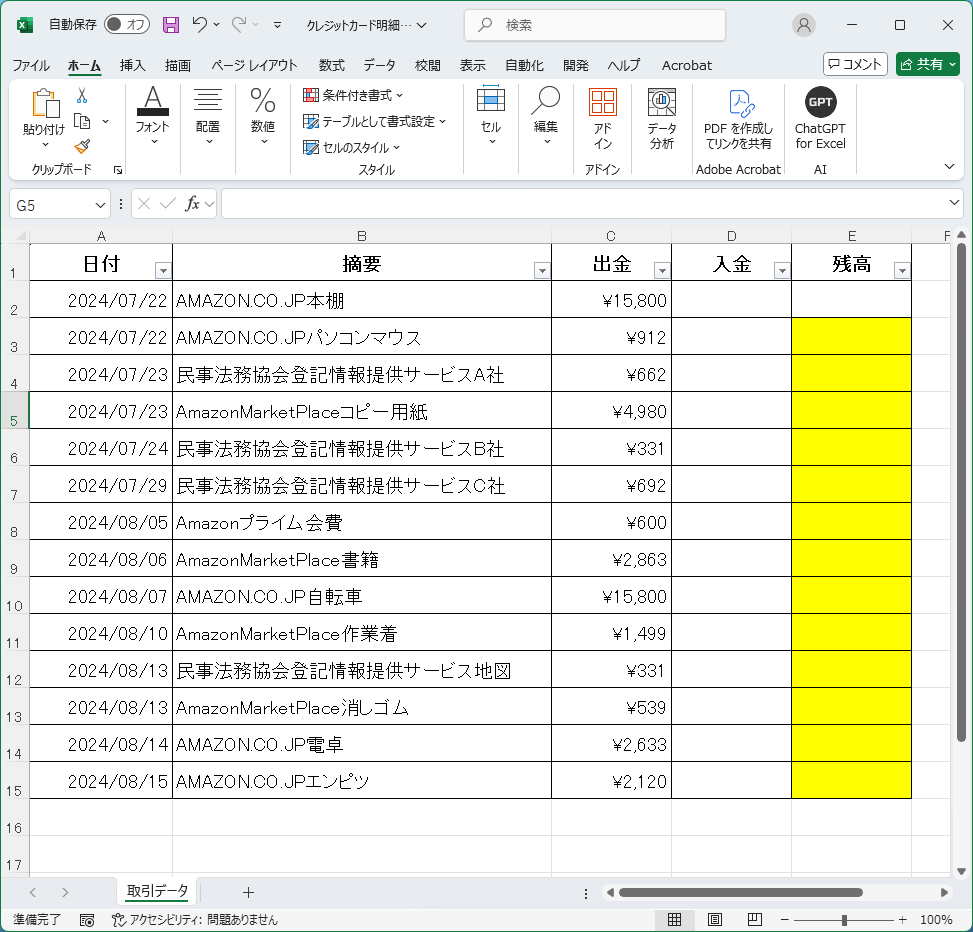Click the Format Painter brush icon
The width and height of the screenshot is (973, 932).
[x=82, y=146]
